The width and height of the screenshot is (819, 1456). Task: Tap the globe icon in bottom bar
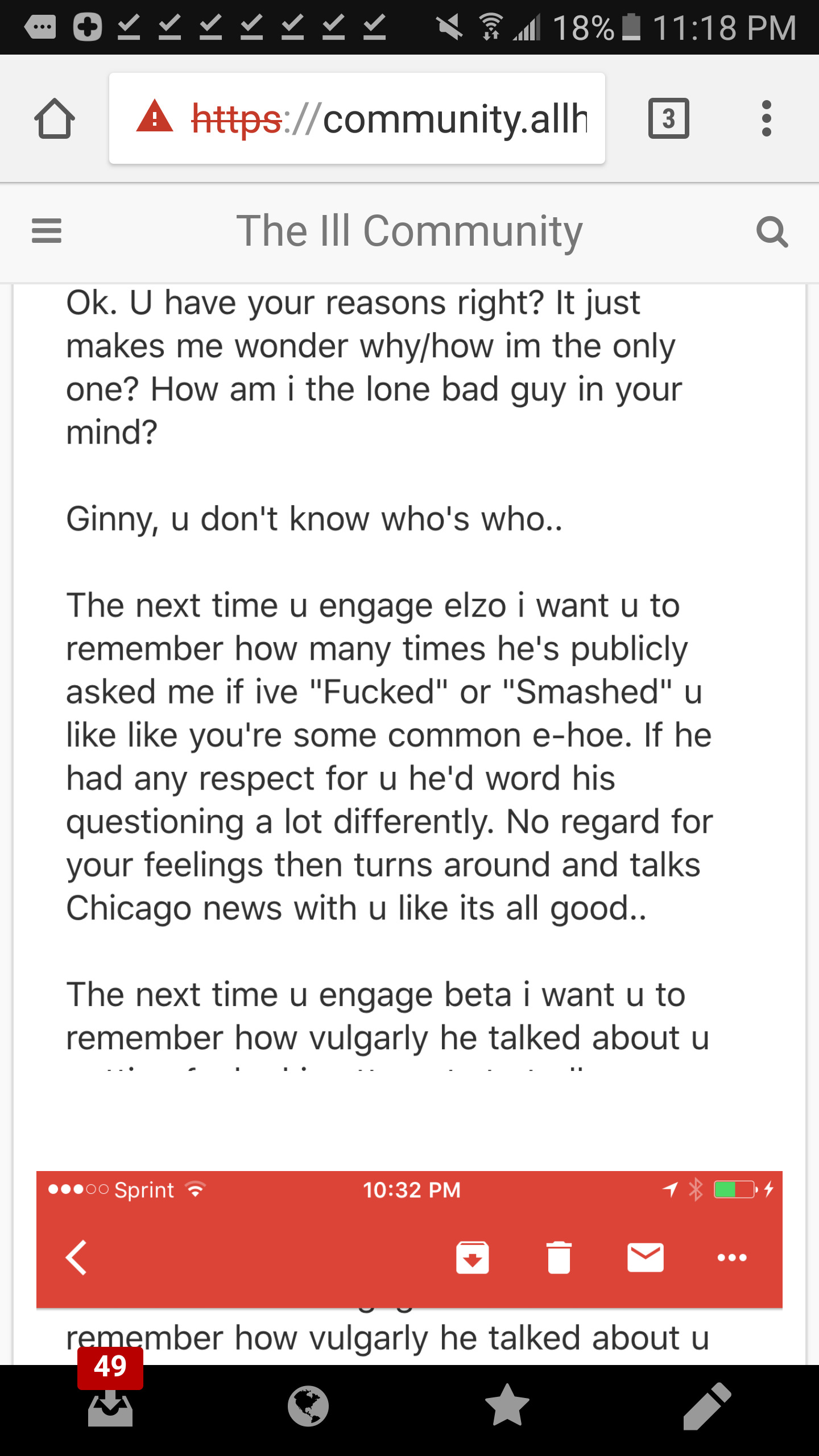click(308, 1407)
